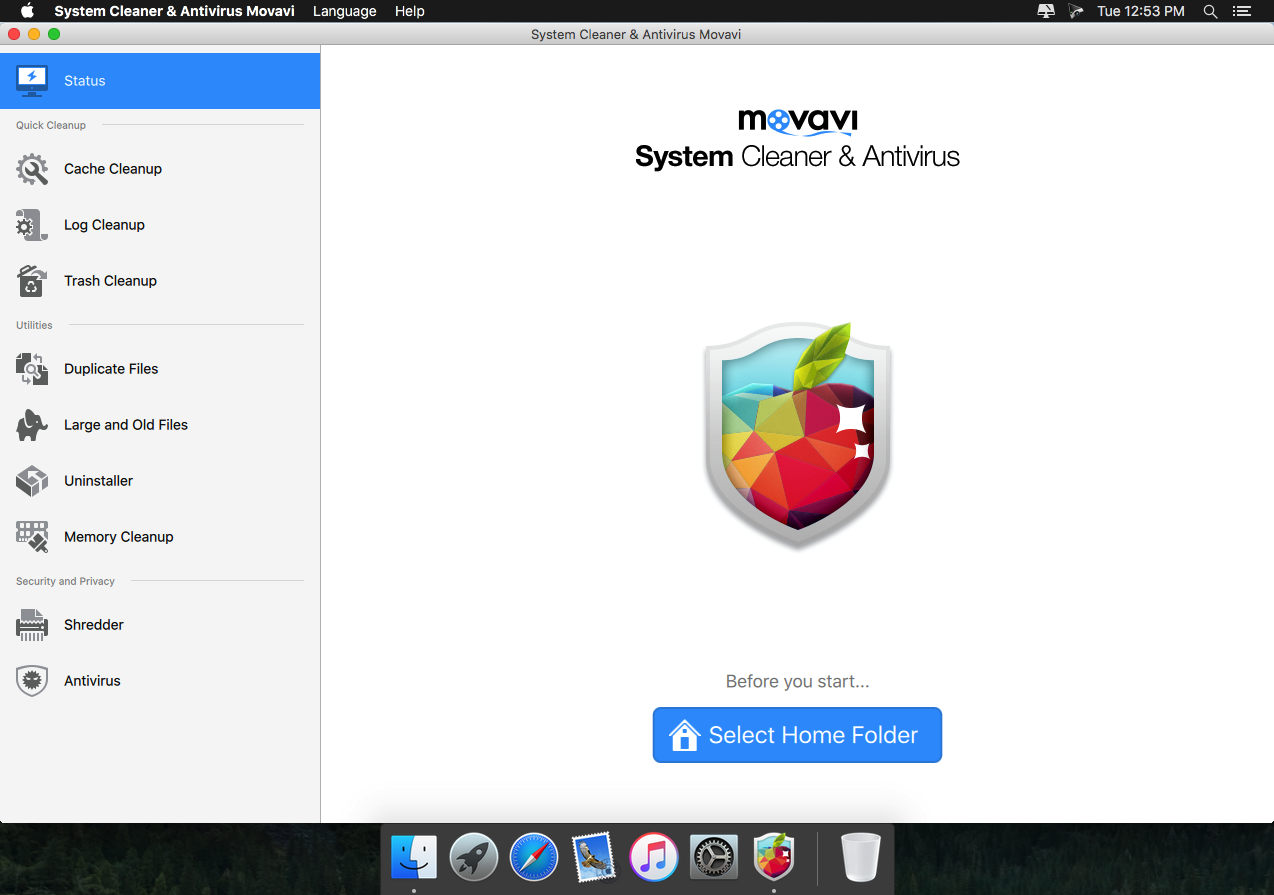Open Notification Center list icon

(x=1241, y=11)
